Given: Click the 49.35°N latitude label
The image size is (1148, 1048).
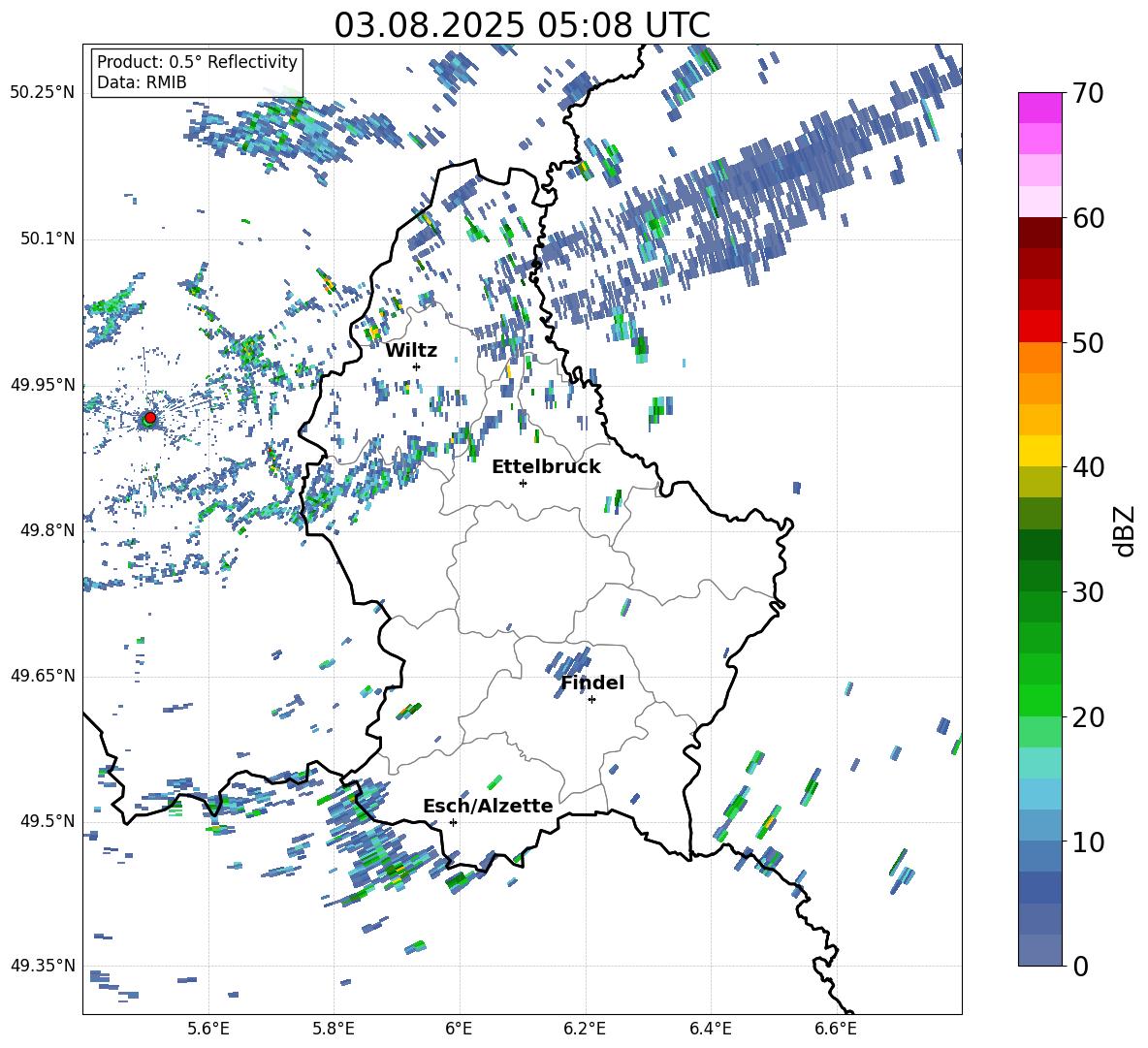Looking at the screenshot, I should tap(43, 966).
